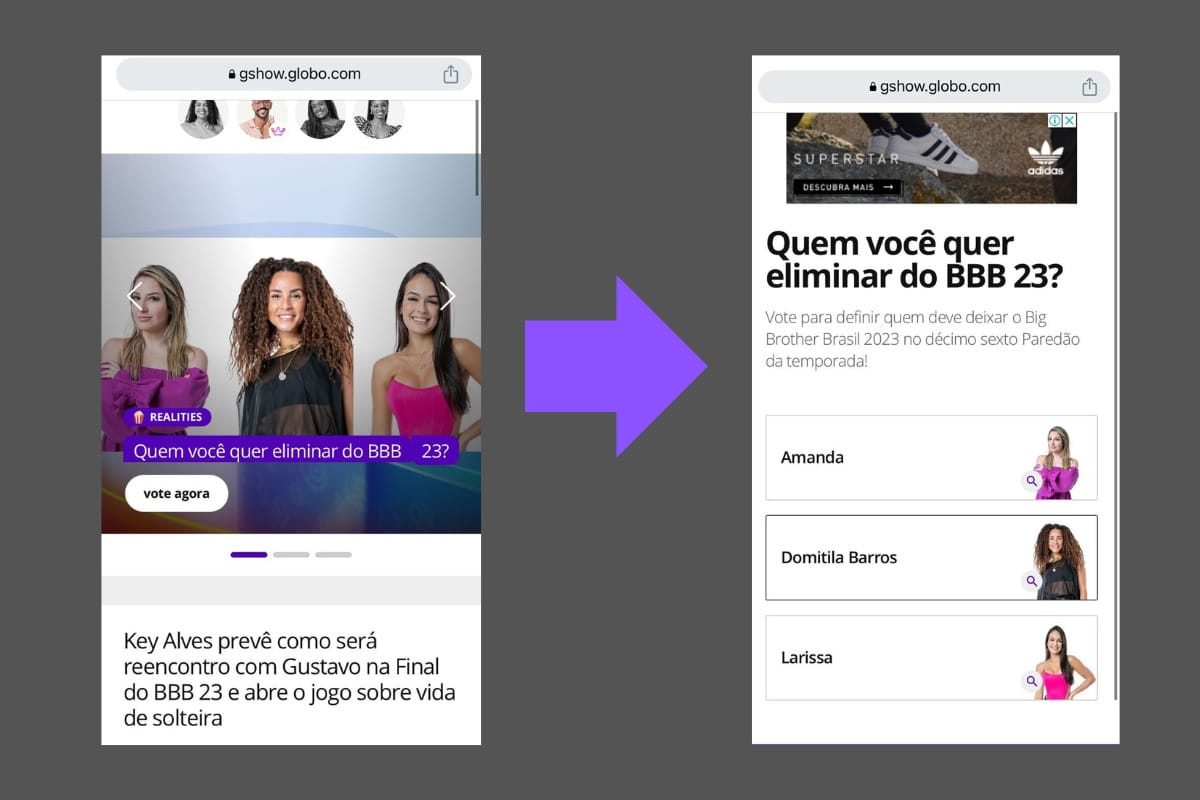Viewport: 1200px width, 800px height.
Task: Open the Key Alves news headline
Action: click(x=289, y=679)
